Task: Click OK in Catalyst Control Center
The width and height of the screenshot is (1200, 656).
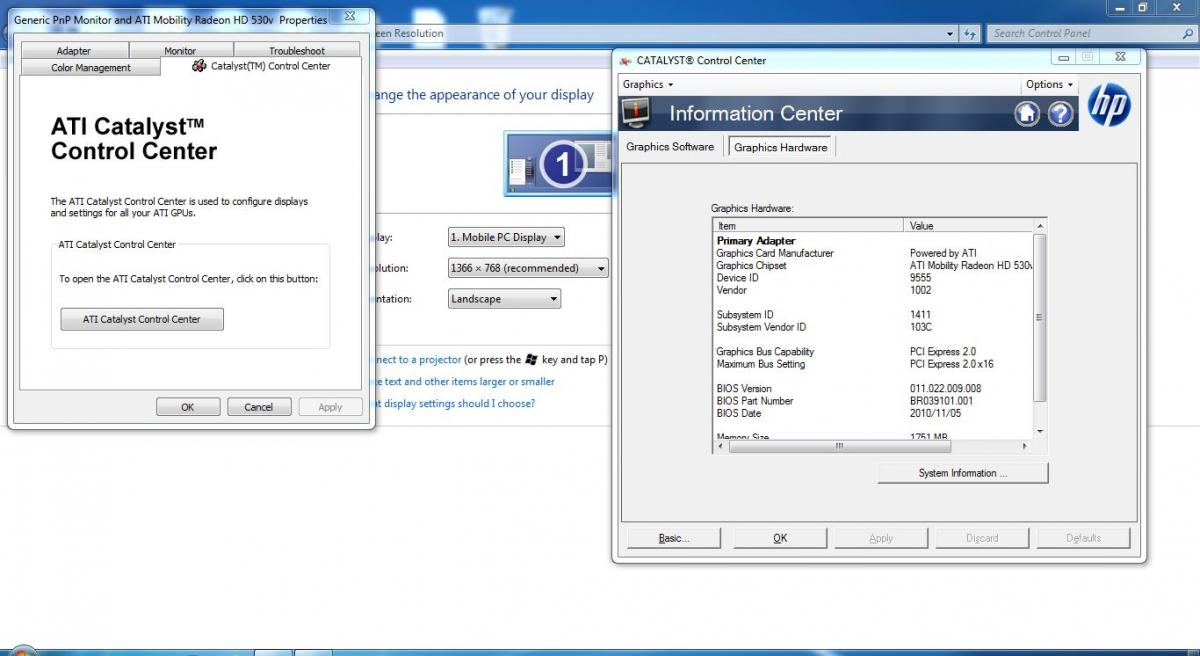Action: point(780,538)
